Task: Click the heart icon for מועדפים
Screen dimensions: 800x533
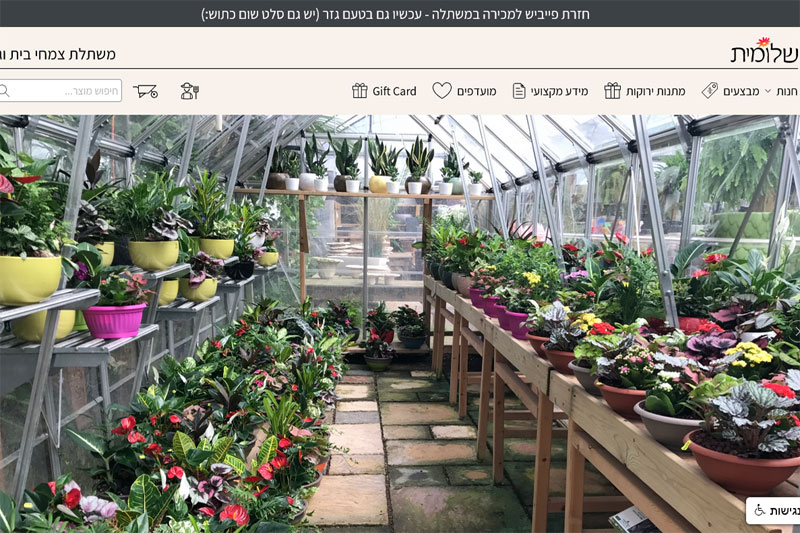Action: (442, 91)
